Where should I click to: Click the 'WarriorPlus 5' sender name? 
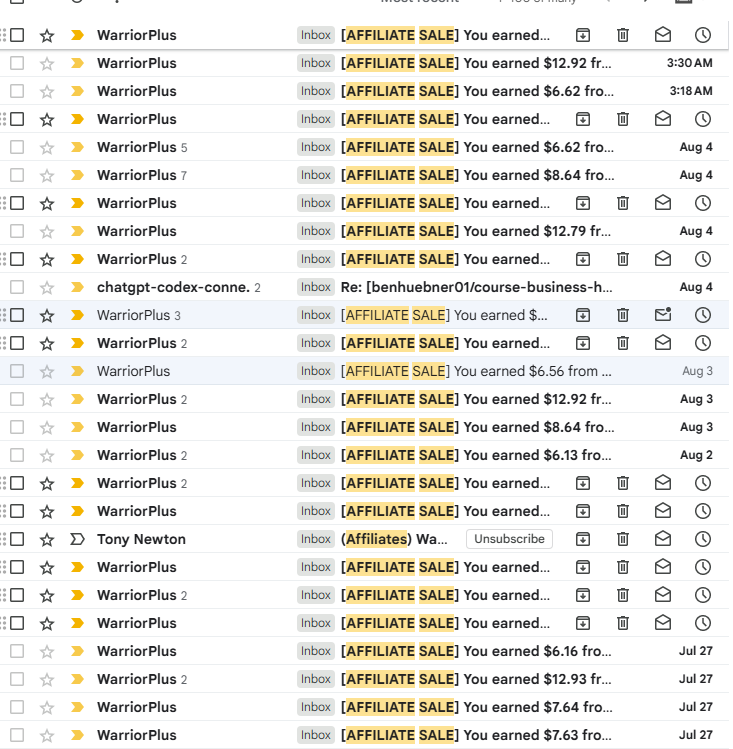(142, 147)
